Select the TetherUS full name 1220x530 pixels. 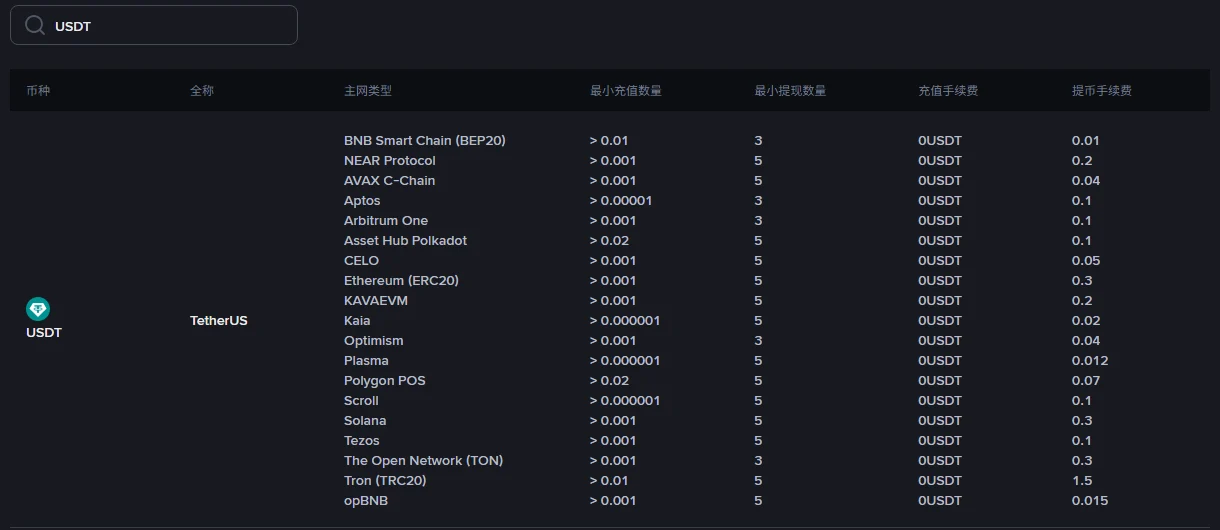point(219,321)
